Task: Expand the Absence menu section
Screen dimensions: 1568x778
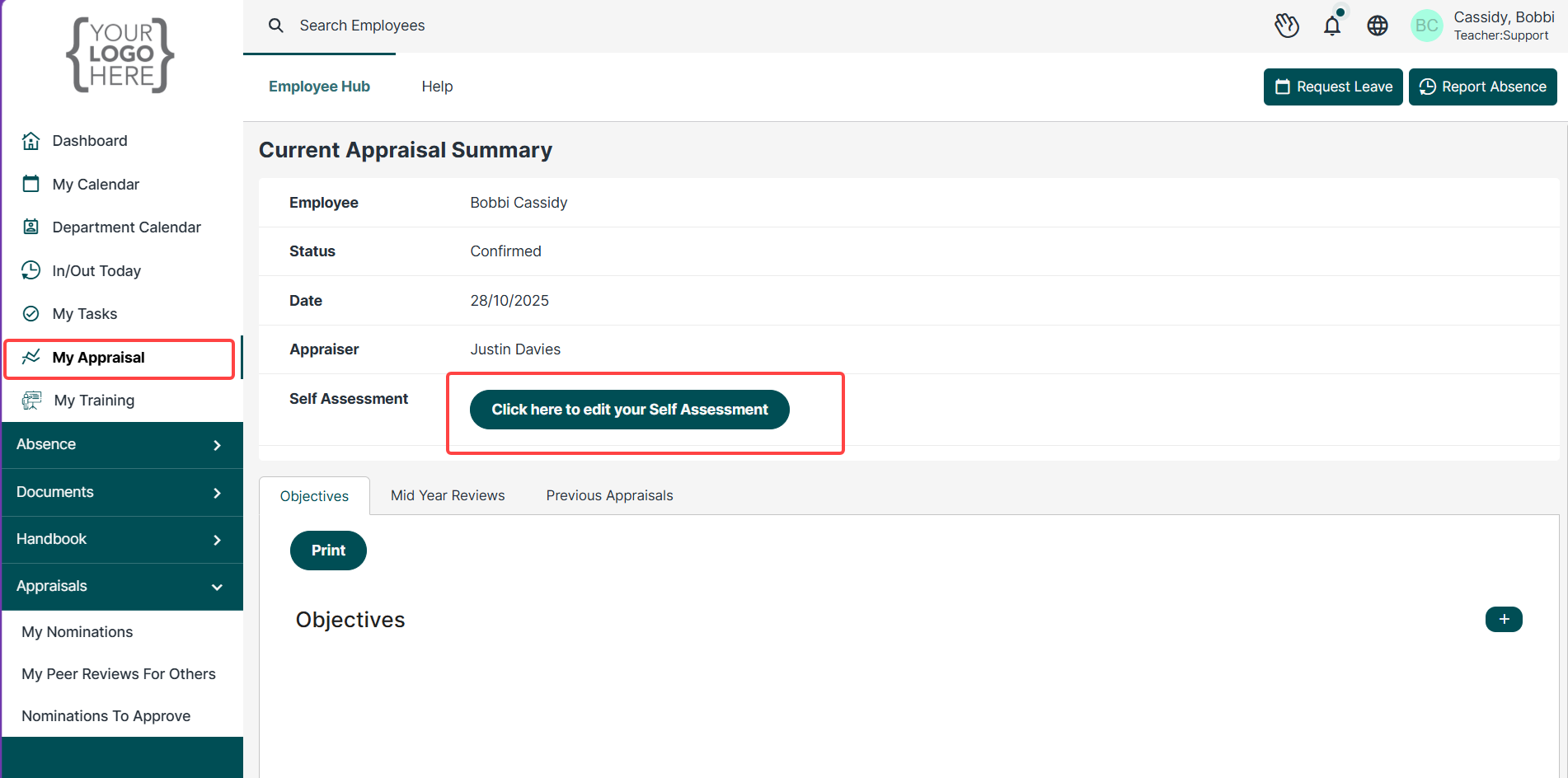Action: 122,445
